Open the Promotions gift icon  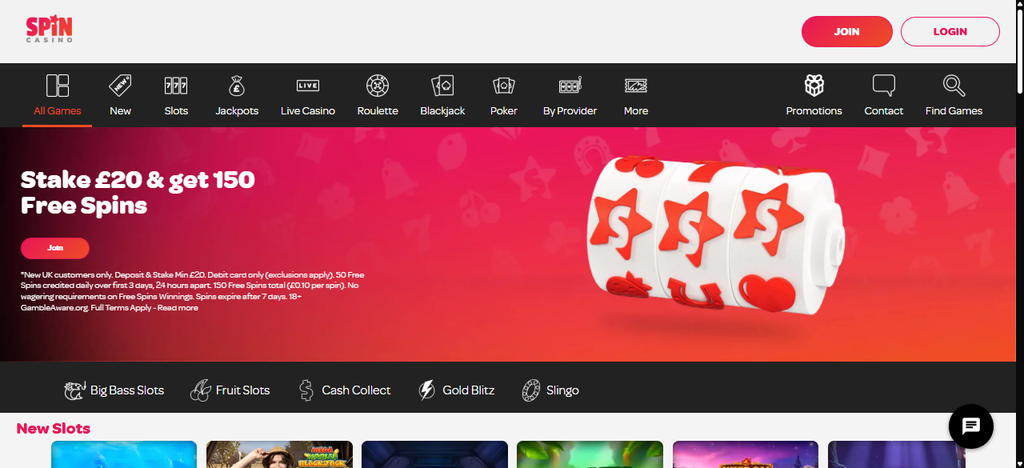click(814, 86)
